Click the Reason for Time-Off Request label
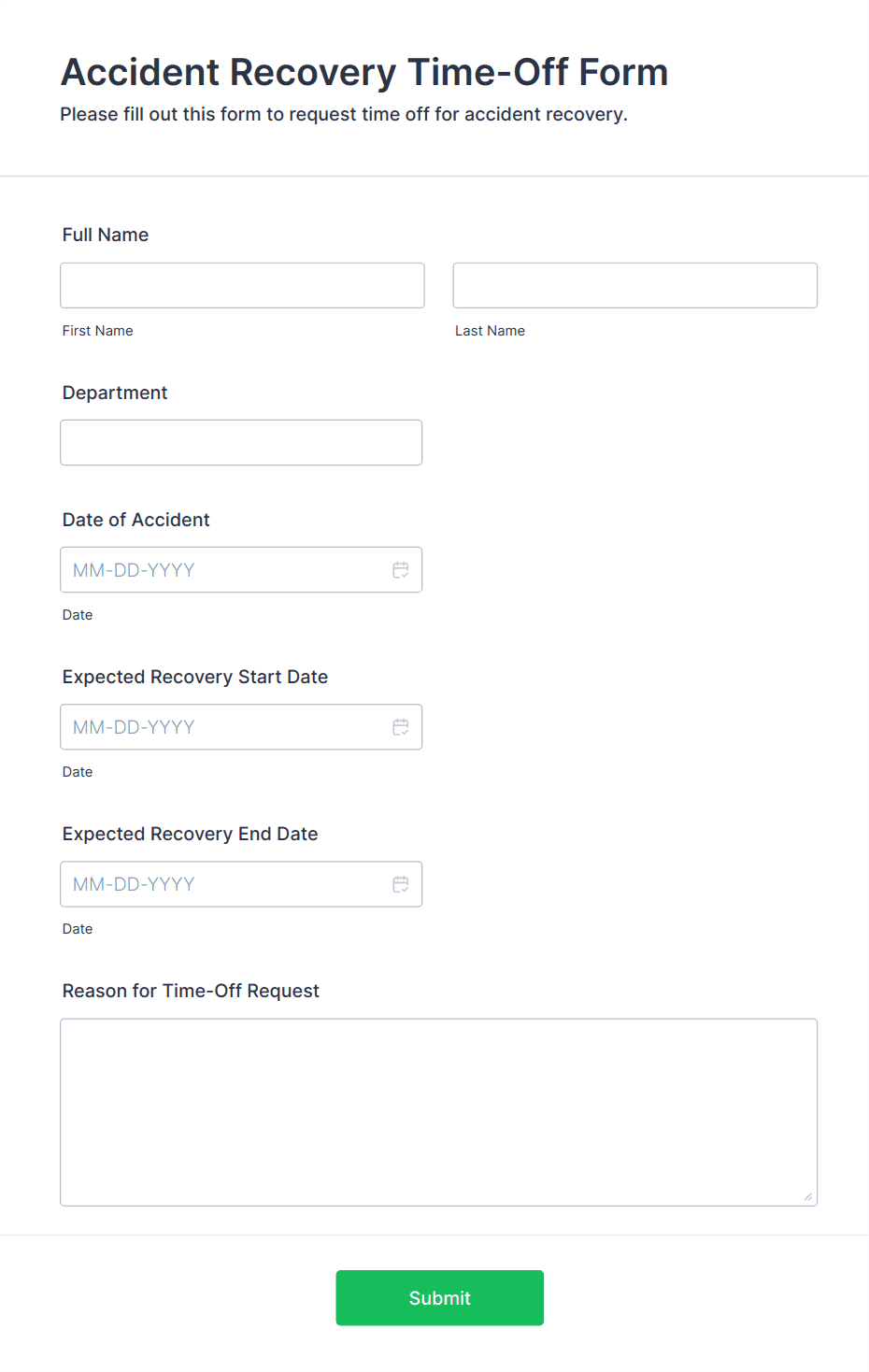The image size is (869, 1372). [191, 991]
